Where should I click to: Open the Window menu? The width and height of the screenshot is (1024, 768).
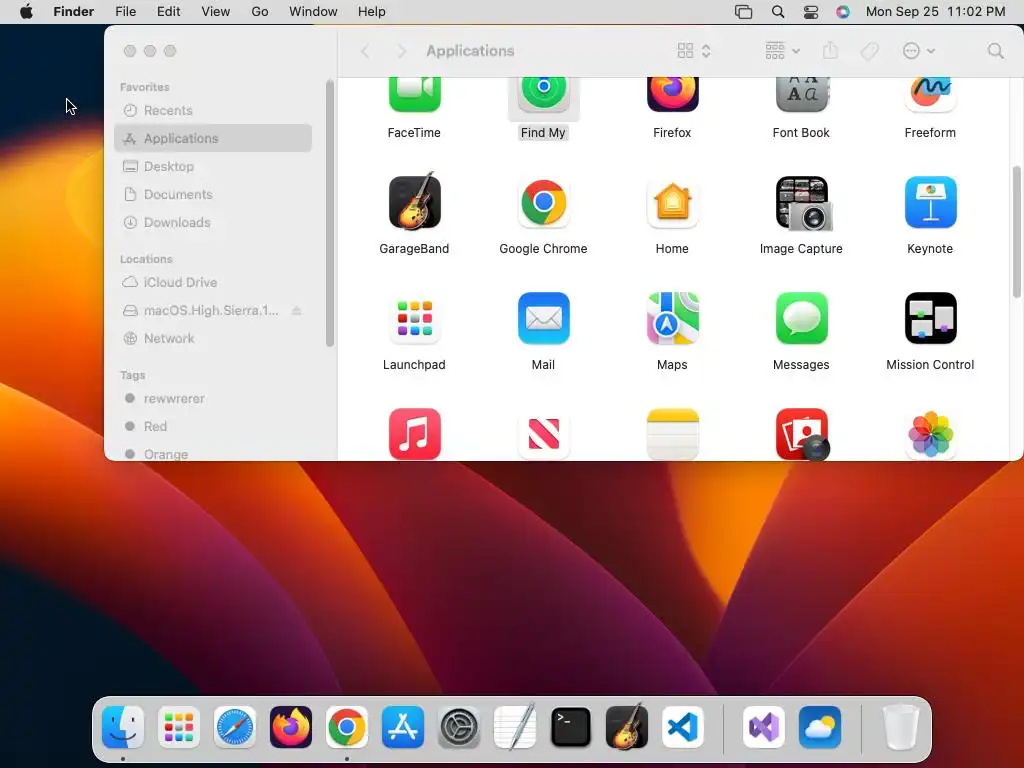313,12
